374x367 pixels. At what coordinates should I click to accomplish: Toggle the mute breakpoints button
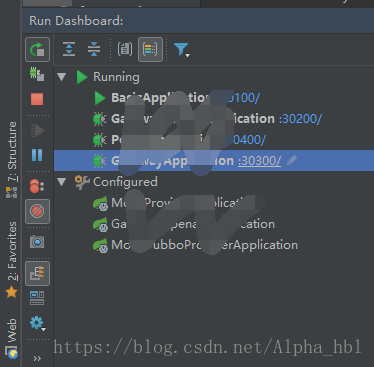[37, 211]
